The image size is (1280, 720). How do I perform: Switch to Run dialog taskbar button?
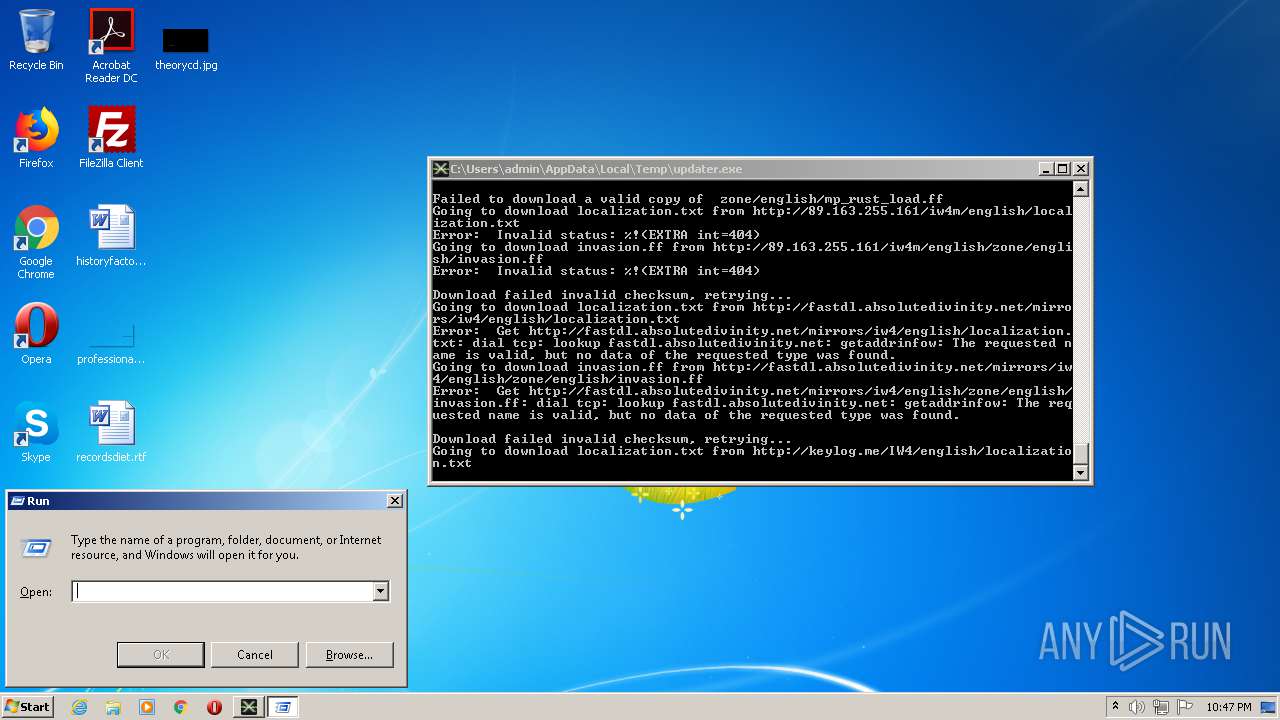tap(283, 707)
